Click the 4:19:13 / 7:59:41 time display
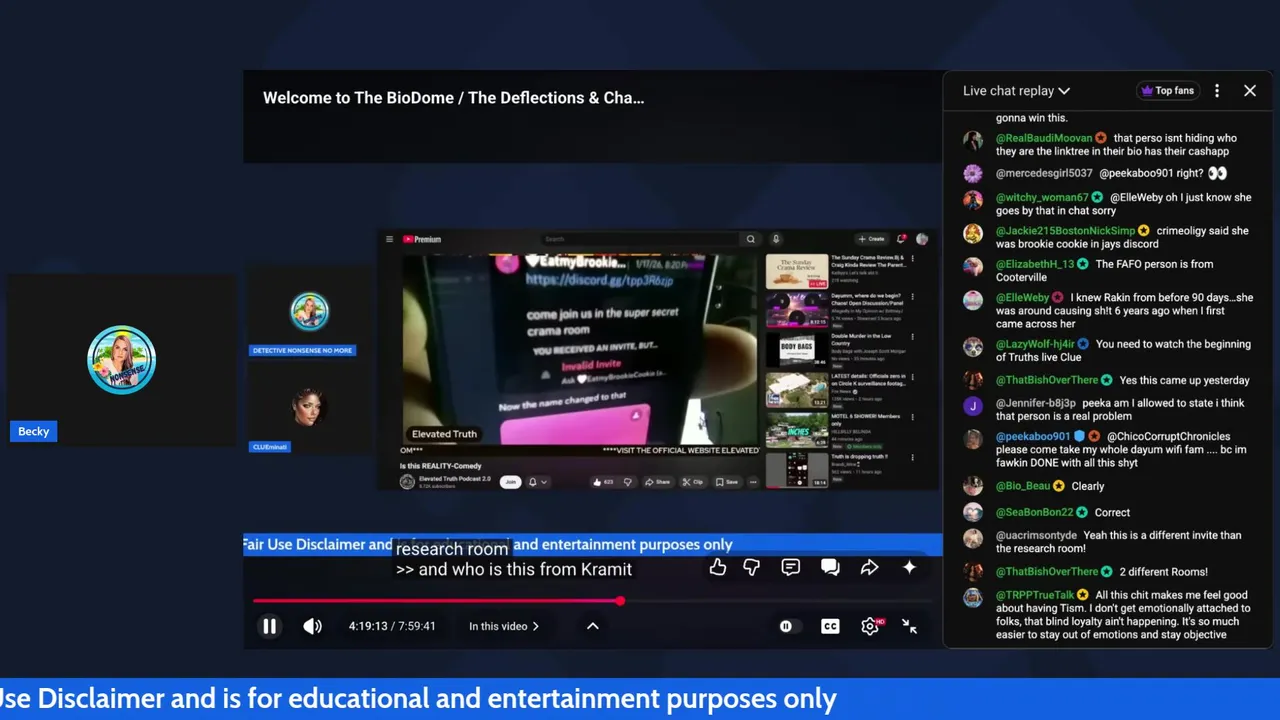1280x720 pixels. click(392, 627)
